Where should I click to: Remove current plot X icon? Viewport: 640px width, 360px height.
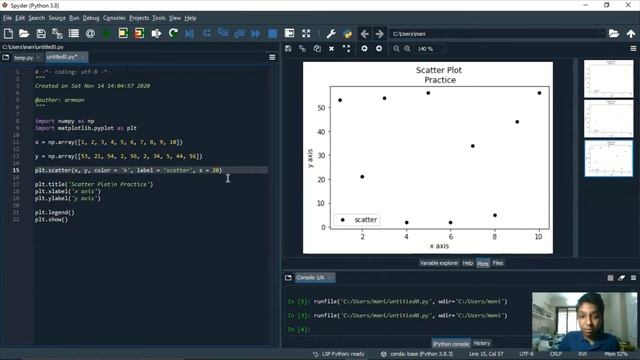click(x=331, y=49)
